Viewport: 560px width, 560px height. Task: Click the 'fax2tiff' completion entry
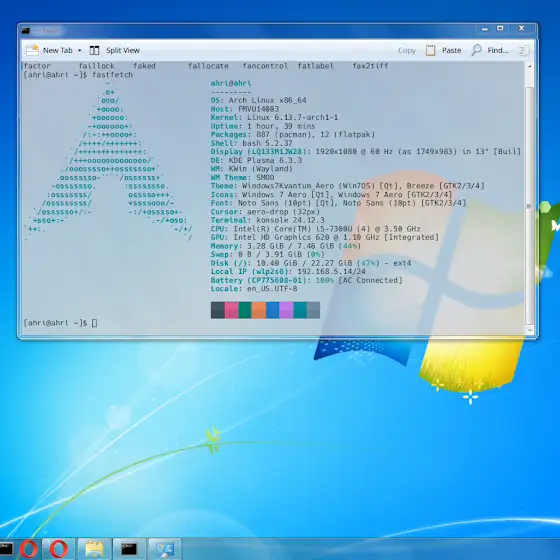370,66
